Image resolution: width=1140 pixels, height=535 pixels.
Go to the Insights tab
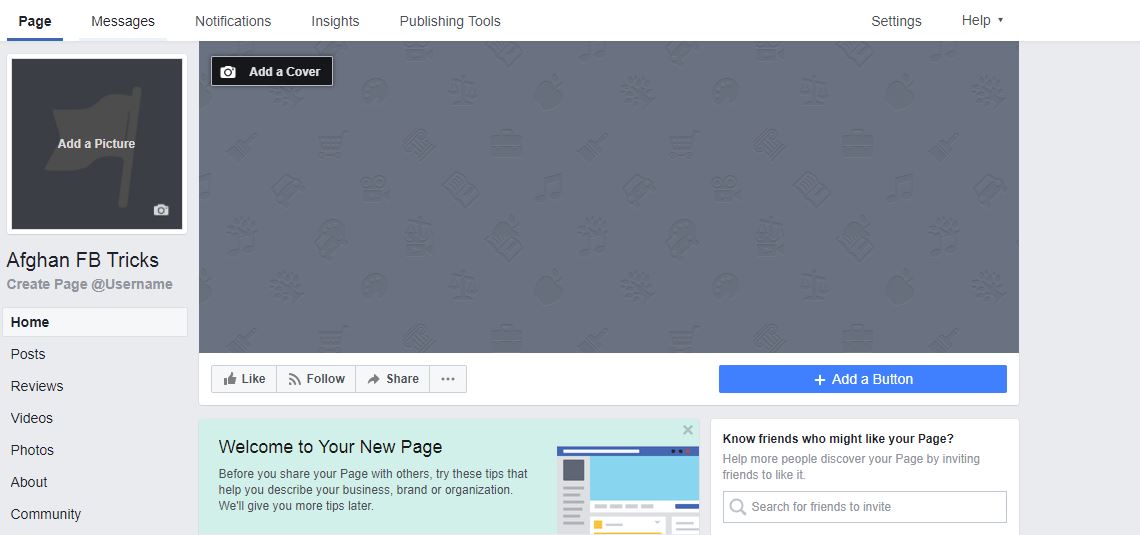pyautogui.click(x=335, y=21)
